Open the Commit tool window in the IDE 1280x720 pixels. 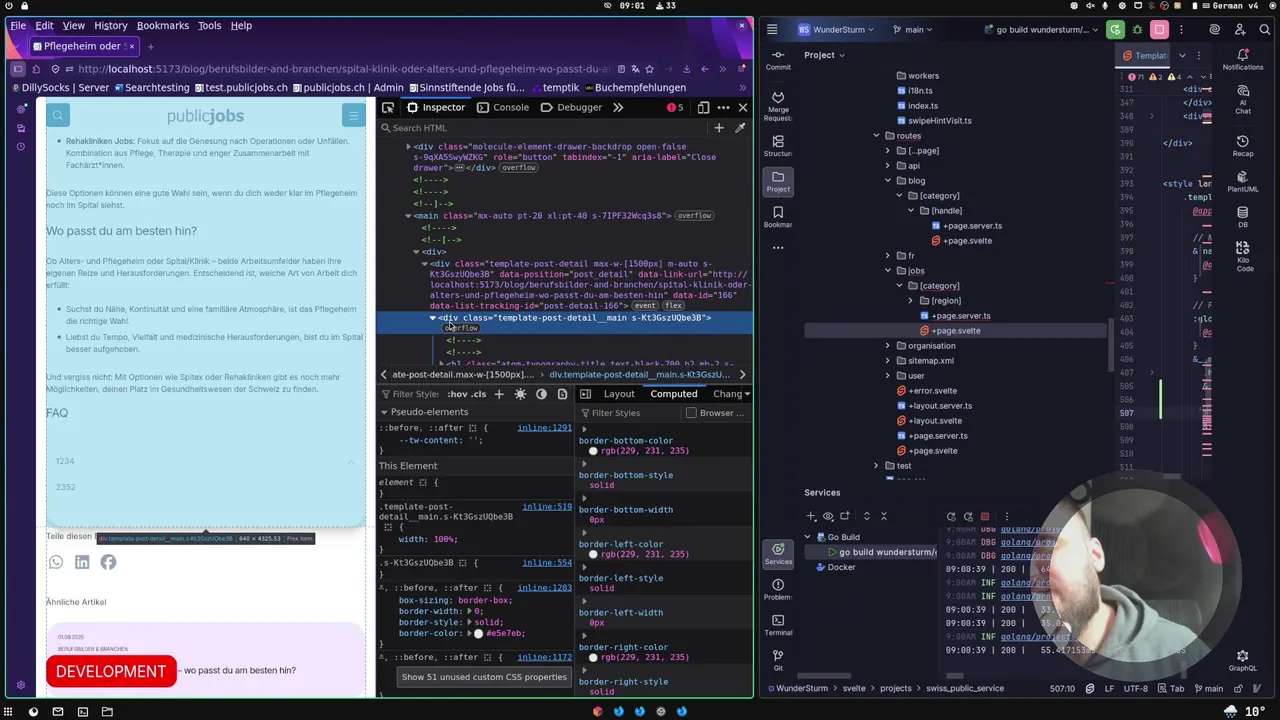coord(778,60)
